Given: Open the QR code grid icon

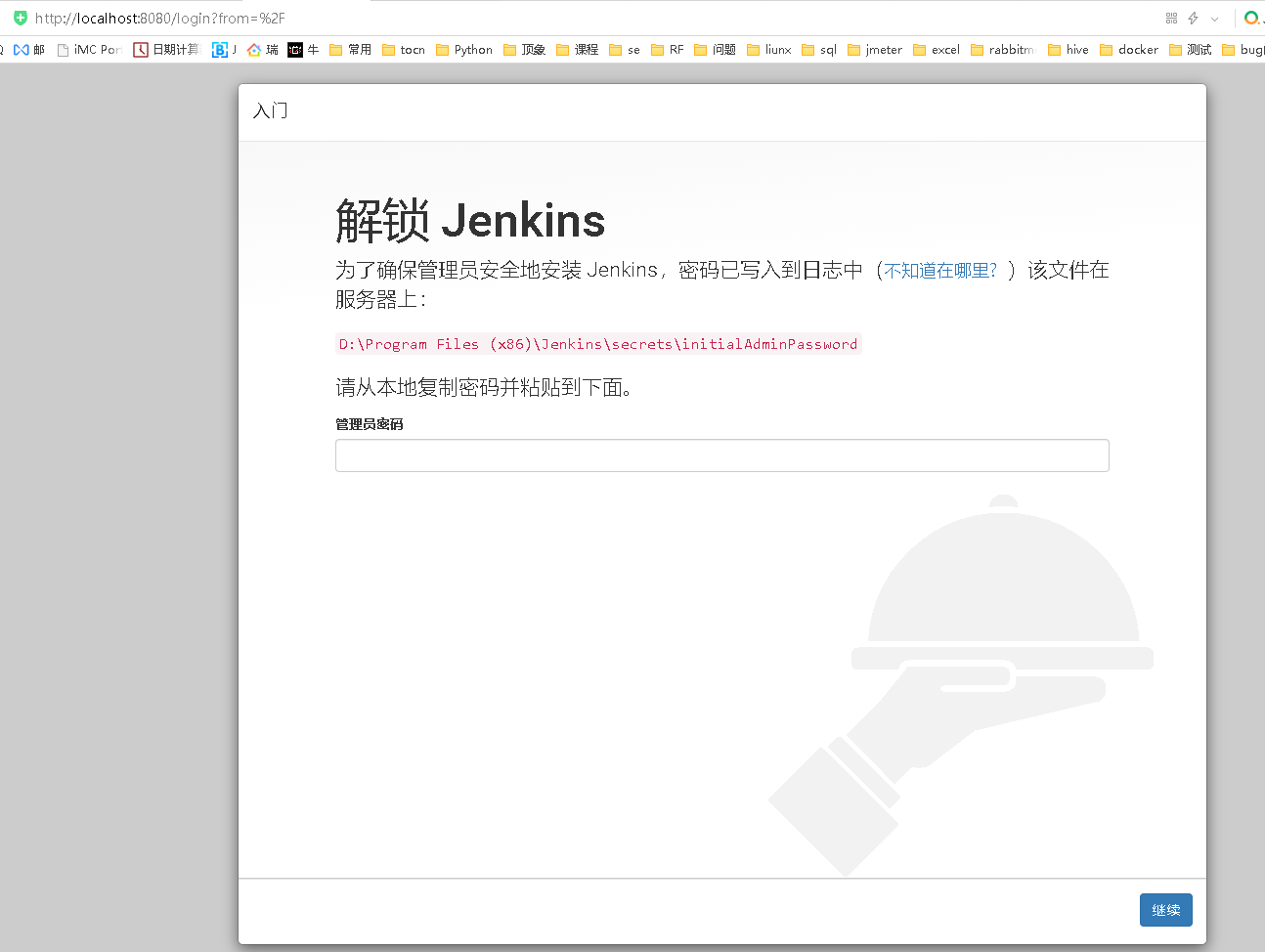Looking at the screenshot, I should coord(1171,19).
